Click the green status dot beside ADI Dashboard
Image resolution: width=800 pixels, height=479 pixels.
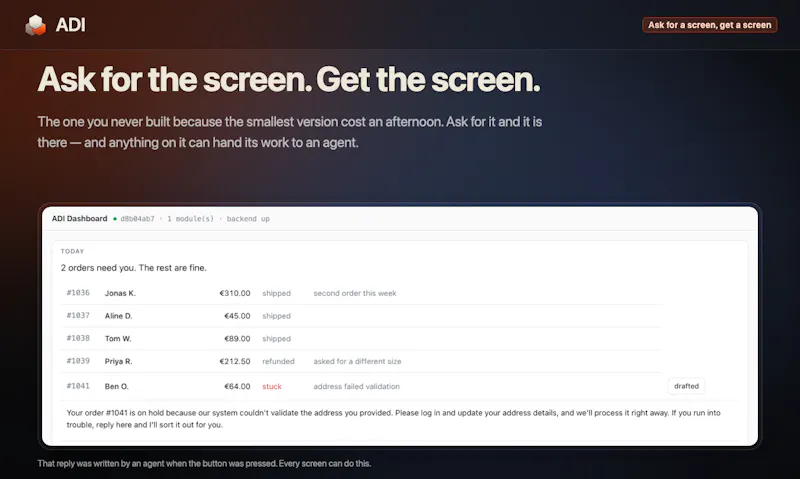(115, 219)
